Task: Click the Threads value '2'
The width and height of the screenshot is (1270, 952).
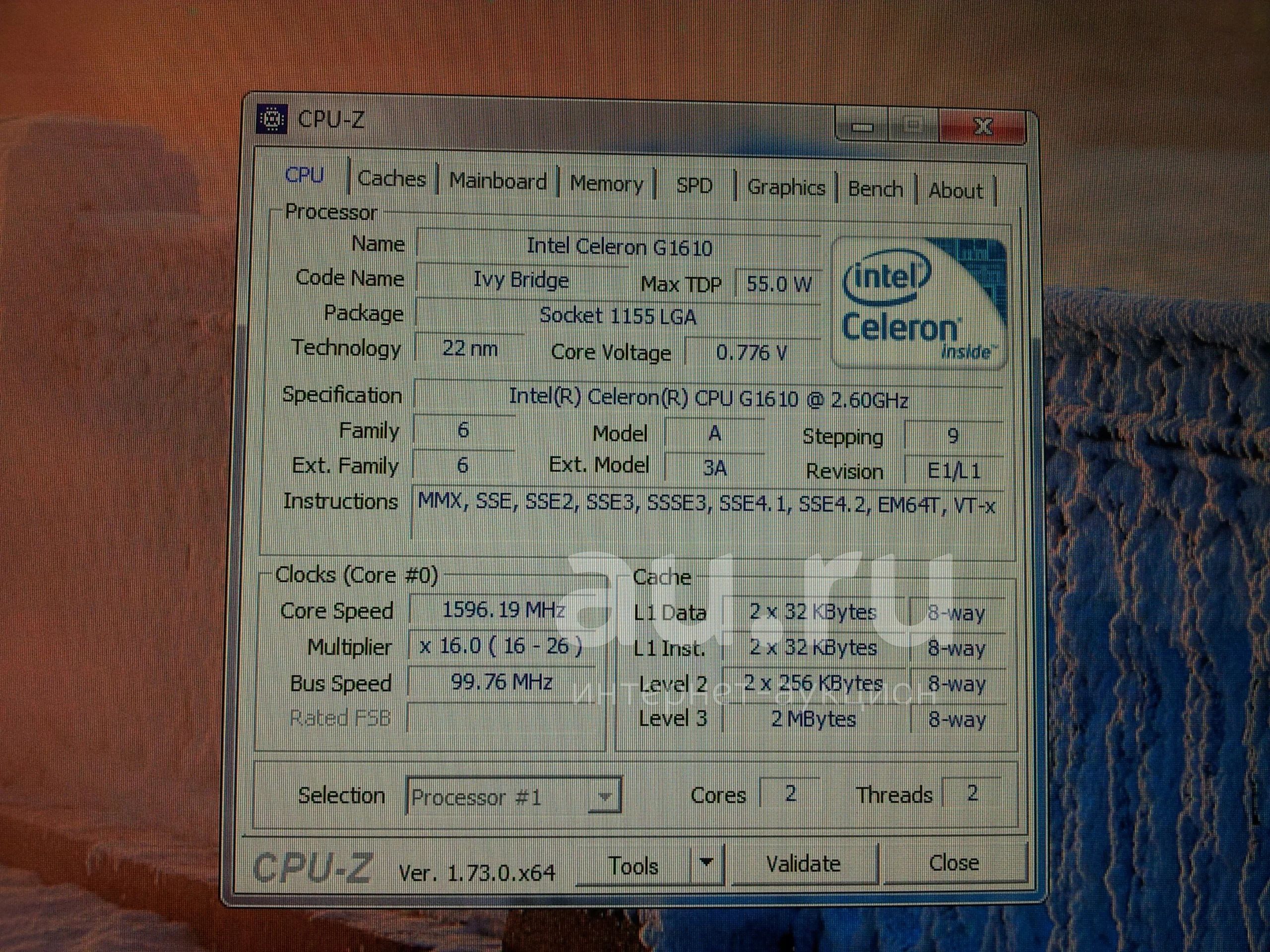Action: pos(971,793)
